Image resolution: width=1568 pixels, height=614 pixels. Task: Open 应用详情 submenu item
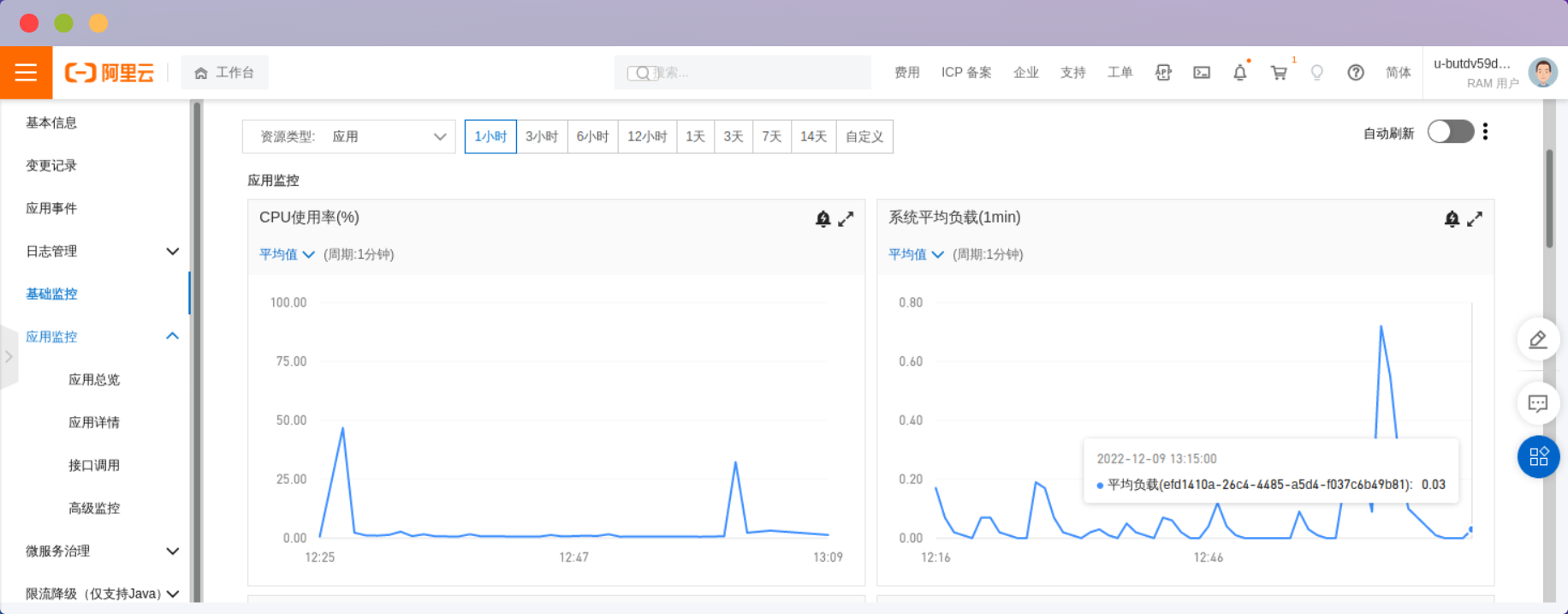[94, 422]
